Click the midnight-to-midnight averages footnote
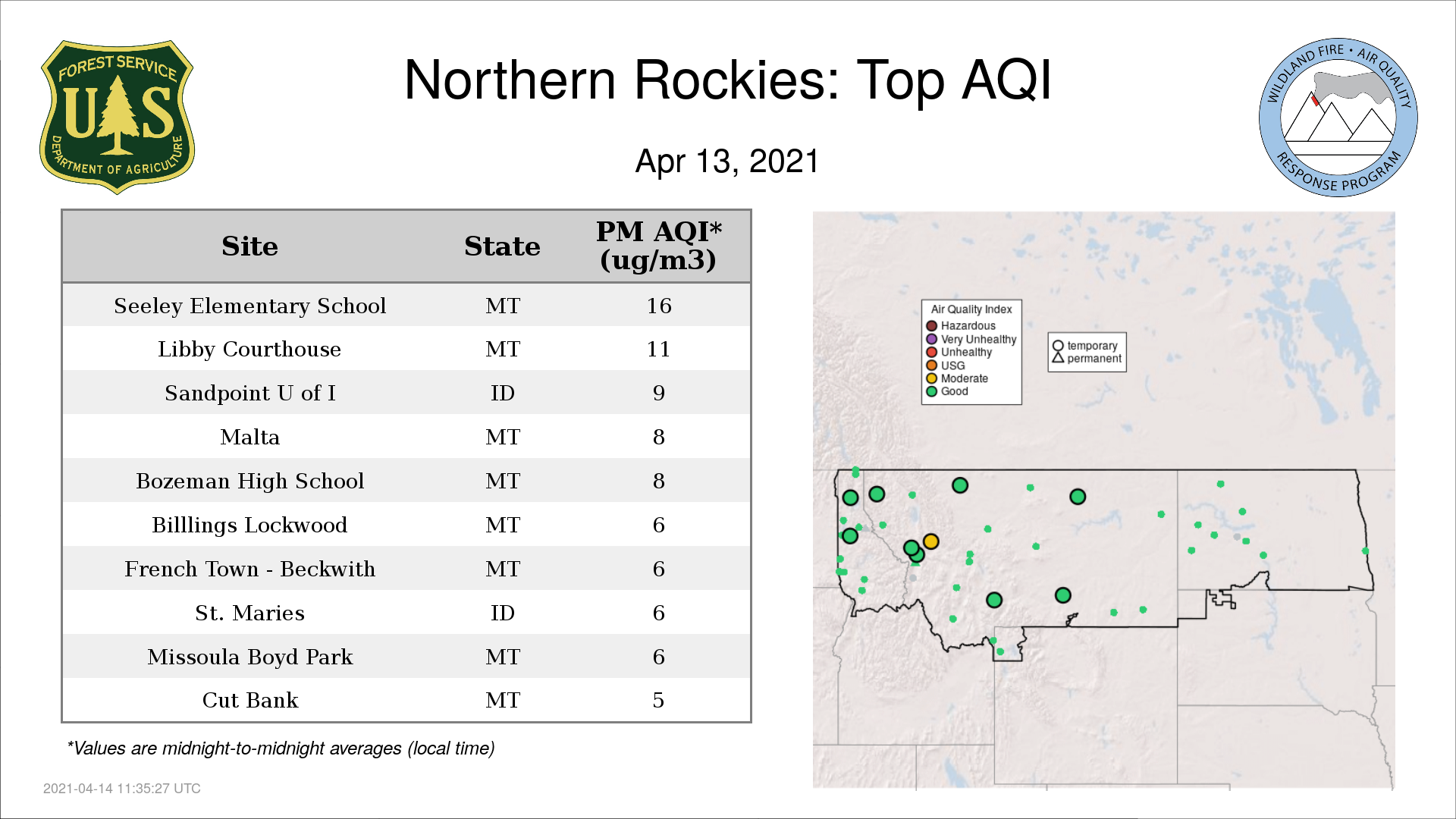The height and width of the screenshot is (819, 1456). [281, 748]
